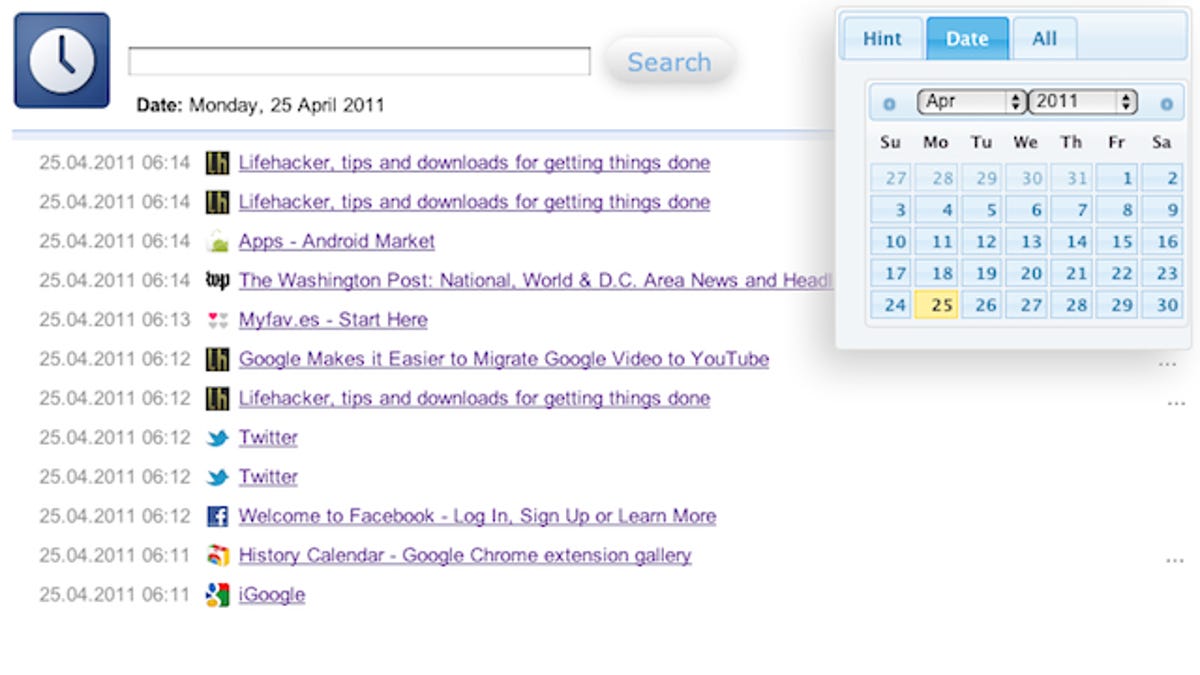This screenshot has width=1200, height=675.
Task: Click the Facebook favicon
Action: (x=217, y=516)
